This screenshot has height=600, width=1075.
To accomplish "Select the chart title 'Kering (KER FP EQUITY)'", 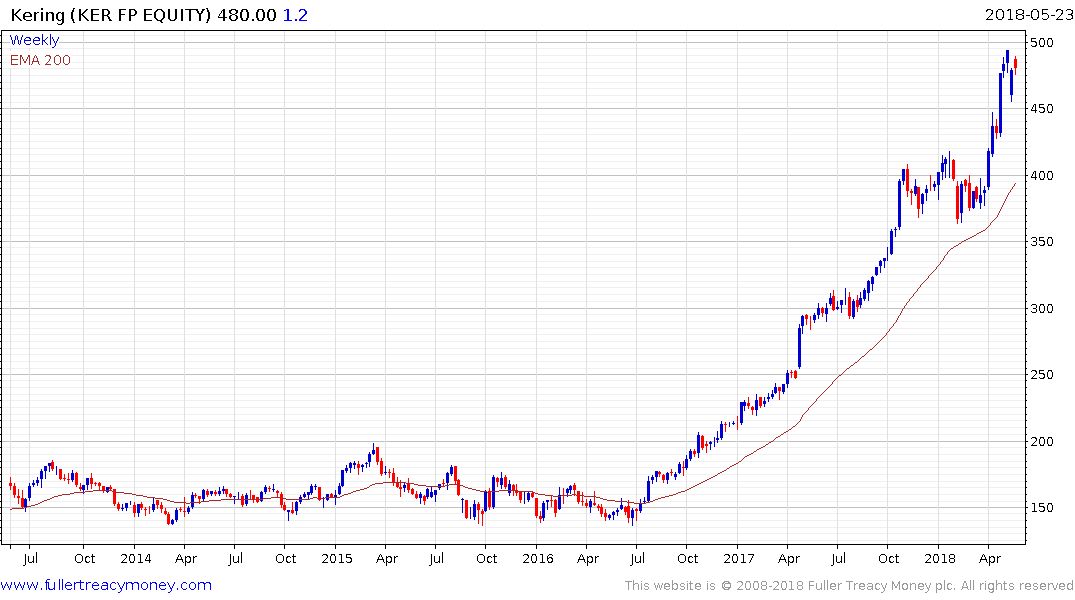I will tap(111, 14).
